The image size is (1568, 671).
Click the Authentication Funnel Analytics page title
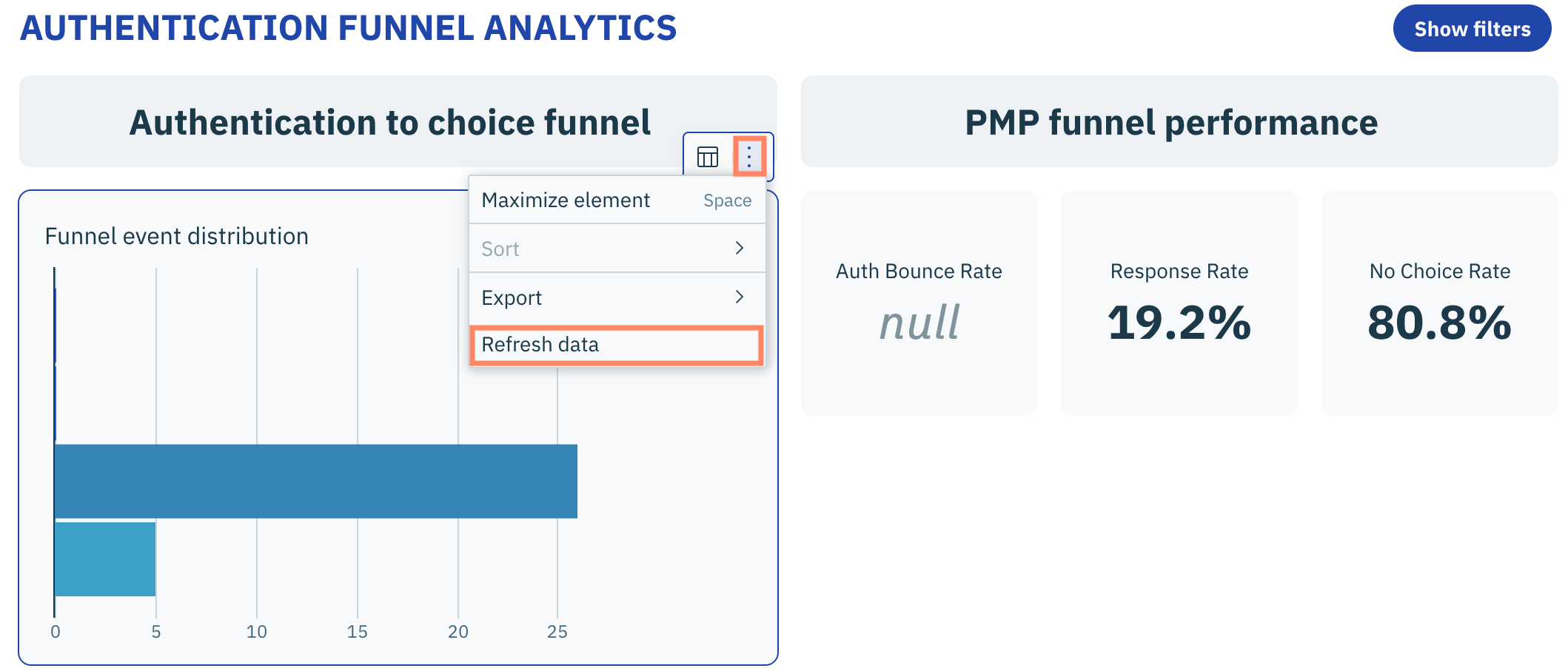pyautogui.click(x=348, y=28)
